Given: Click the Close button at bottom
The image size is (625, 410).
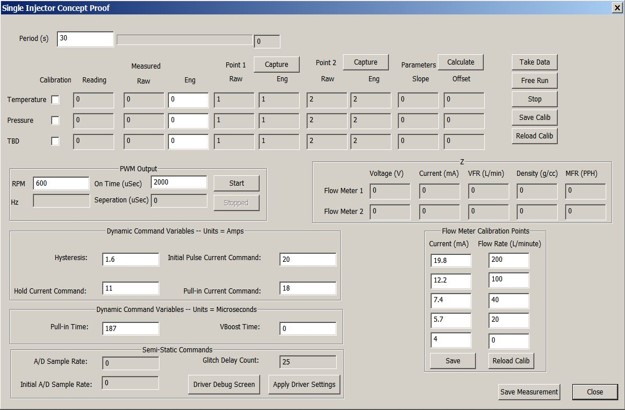Looking at the screenshot, I should click(x=595, y=392).
